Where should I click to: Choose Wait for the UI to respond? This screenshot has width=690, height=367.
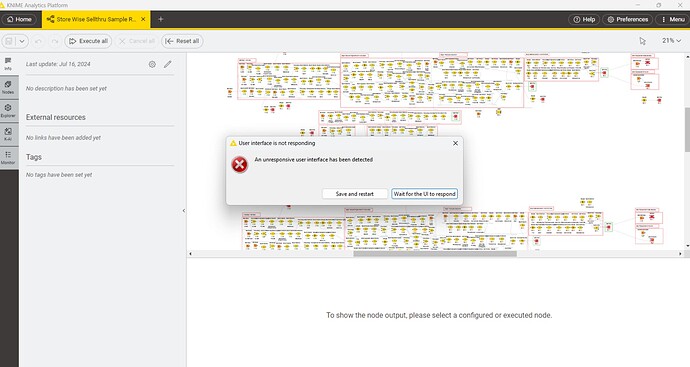(425, 194)
